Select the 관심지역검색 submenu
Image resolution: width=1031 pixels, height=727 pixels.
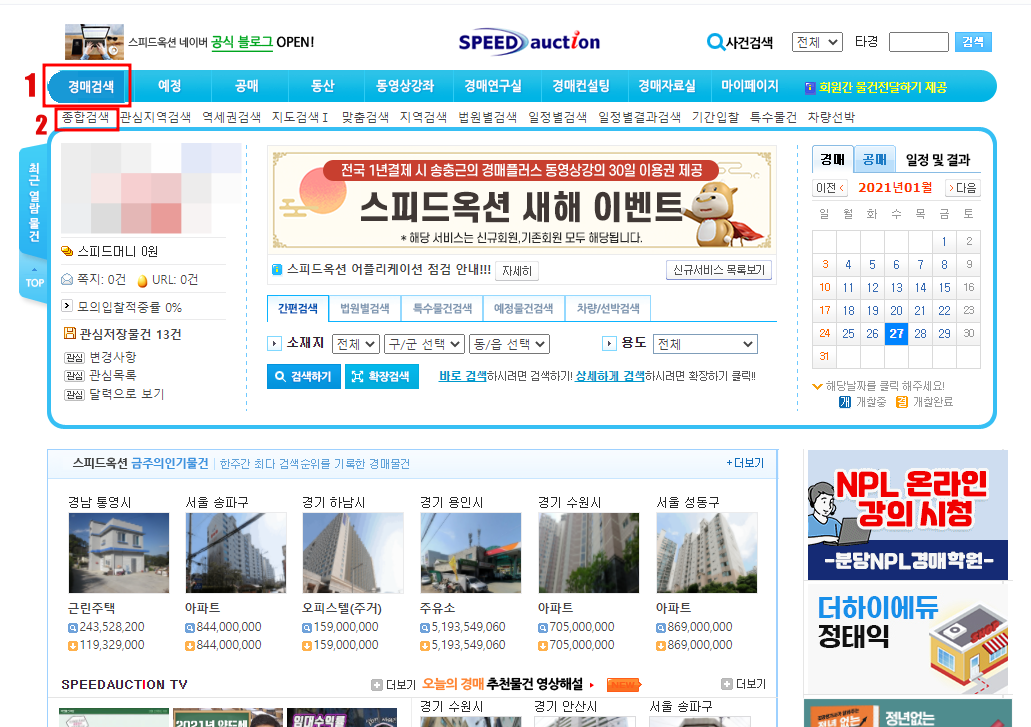[156, 117]
